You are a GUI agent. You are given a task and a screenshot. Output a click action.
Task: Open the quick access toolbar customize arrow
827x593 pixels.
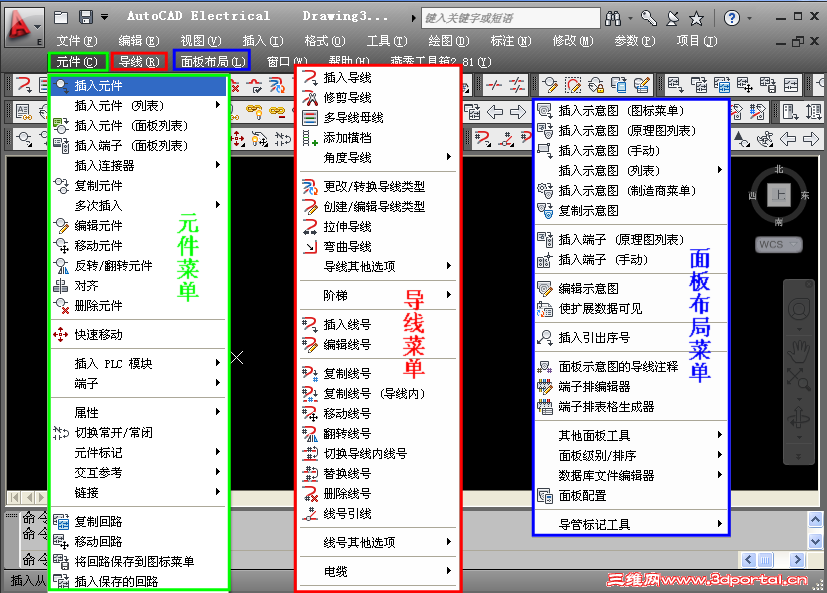point(104,17)
